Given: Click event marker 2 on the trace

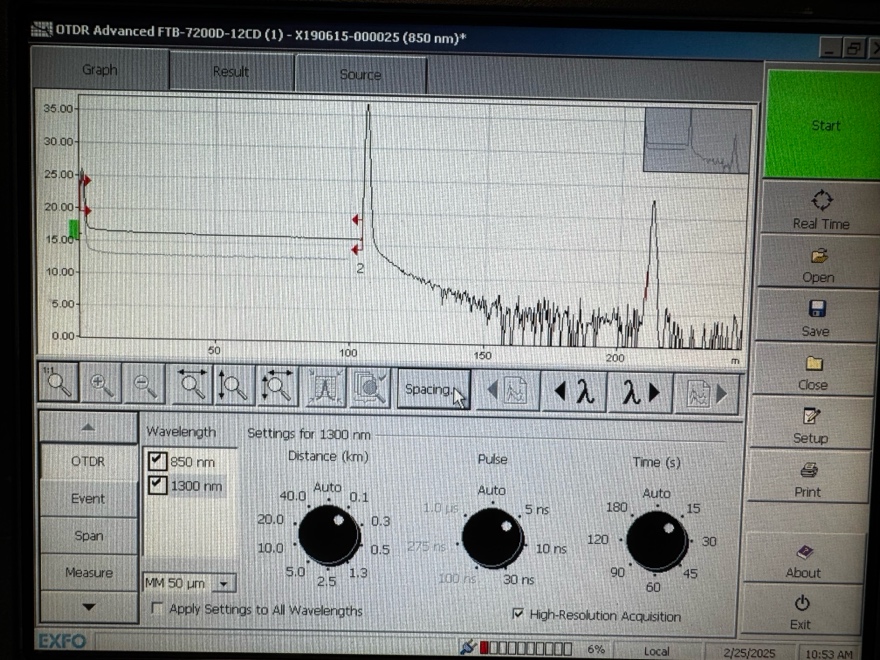Looking at the screenshot, I should pyautogui.click(x=360, y=269).
